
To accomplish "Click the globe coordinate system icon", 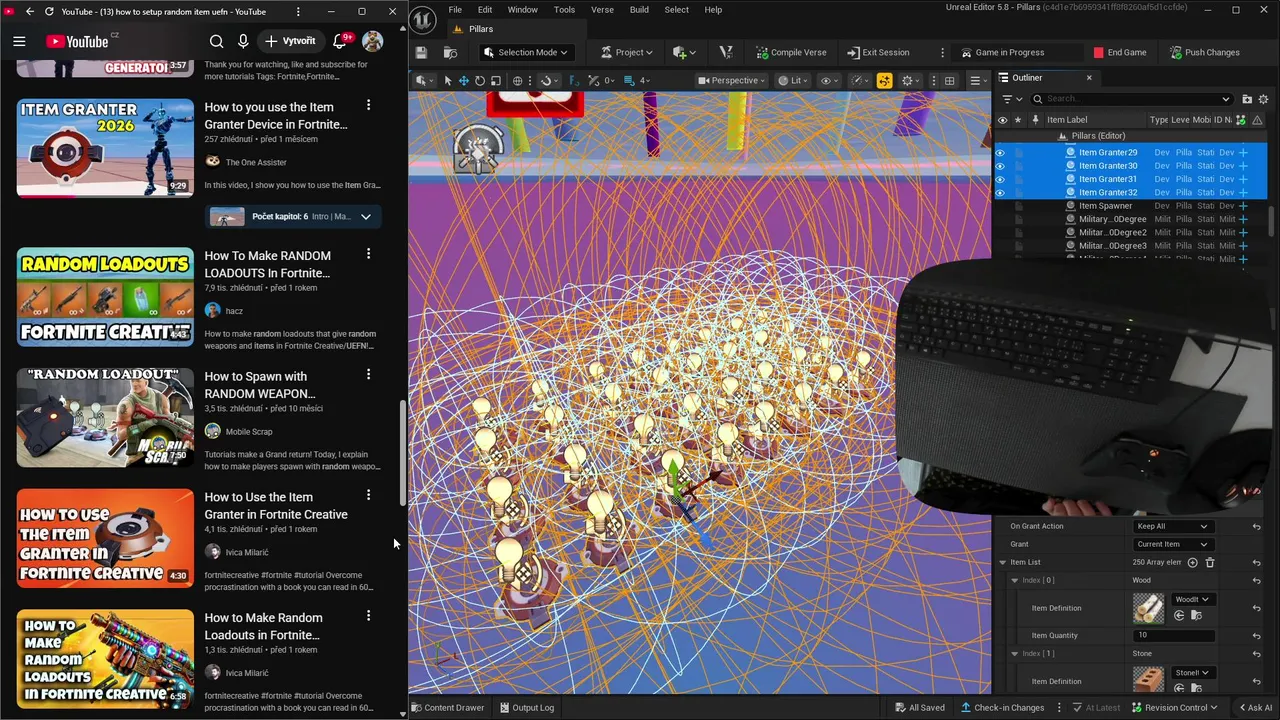I will [x=517, y=80].
